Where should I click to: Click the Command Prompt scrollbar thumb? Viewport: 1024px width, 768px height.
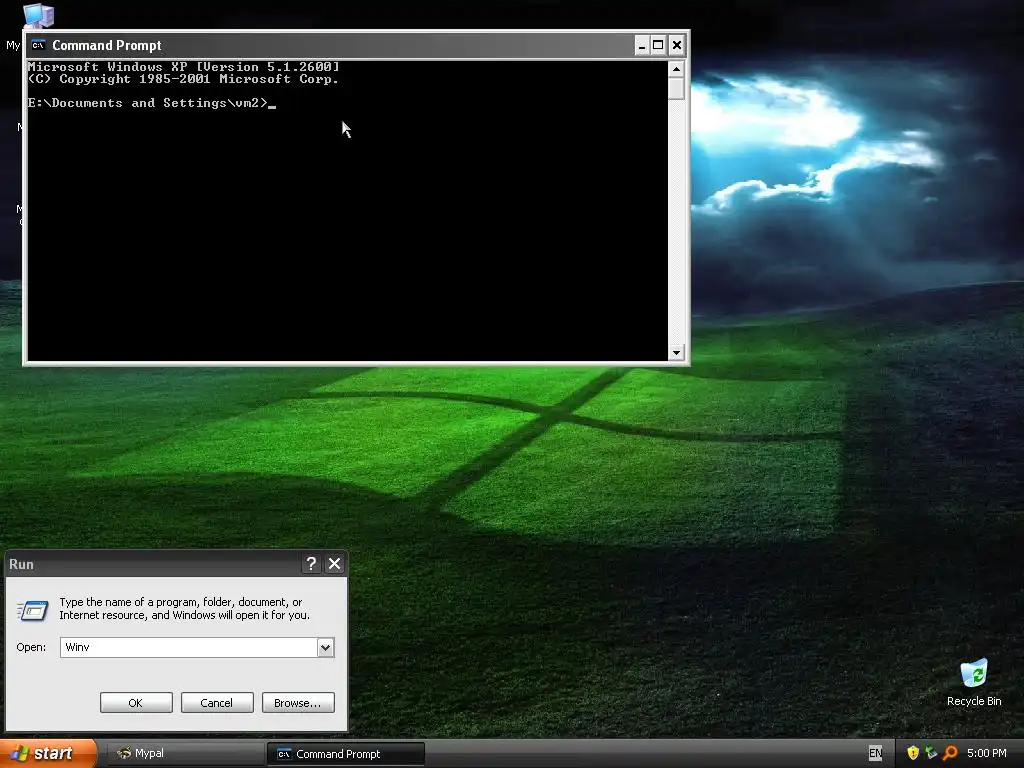click(676, 88)
